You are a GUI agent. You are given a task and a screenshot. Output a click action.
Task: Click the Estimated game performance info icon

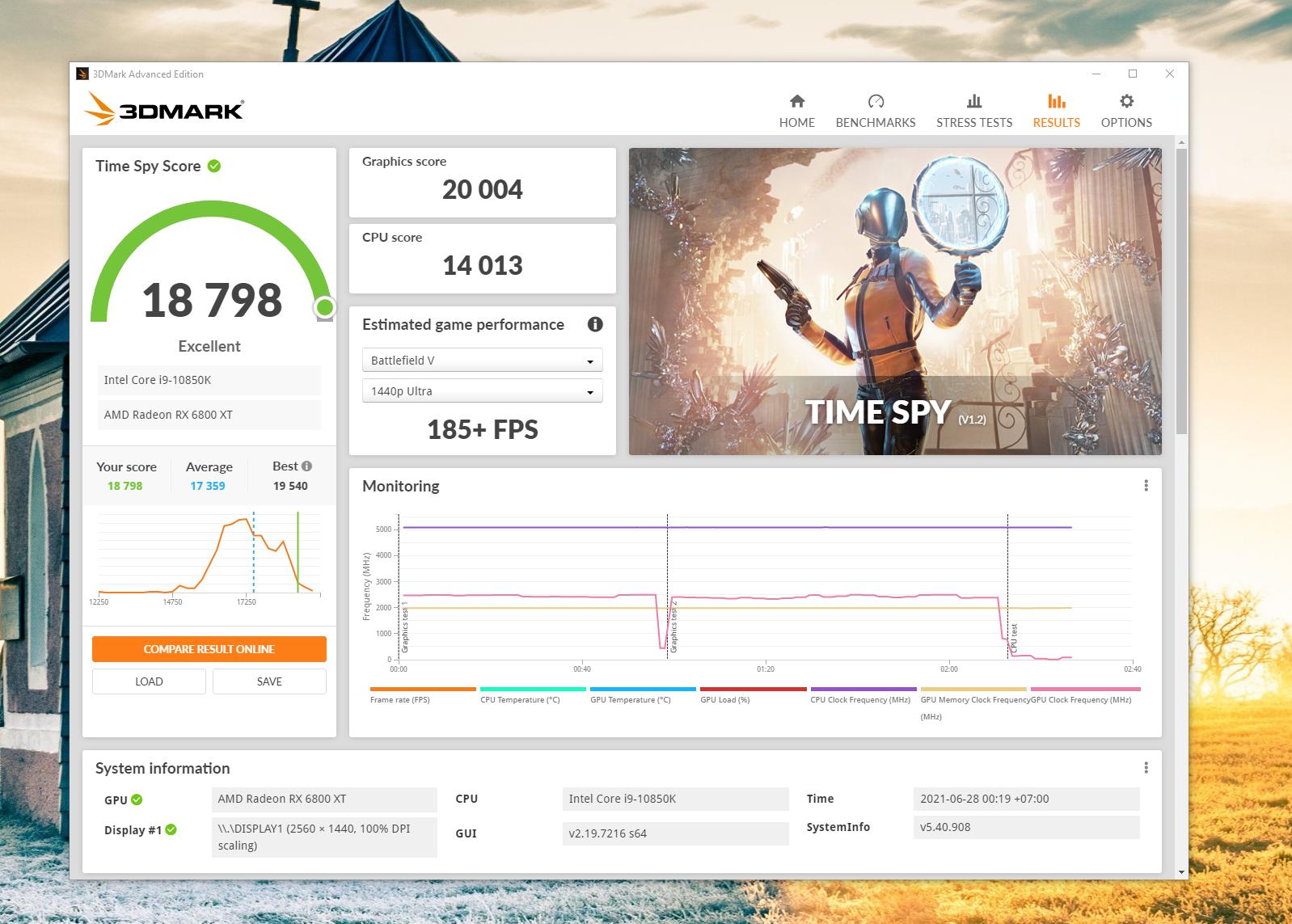click(x=595, y=324)
